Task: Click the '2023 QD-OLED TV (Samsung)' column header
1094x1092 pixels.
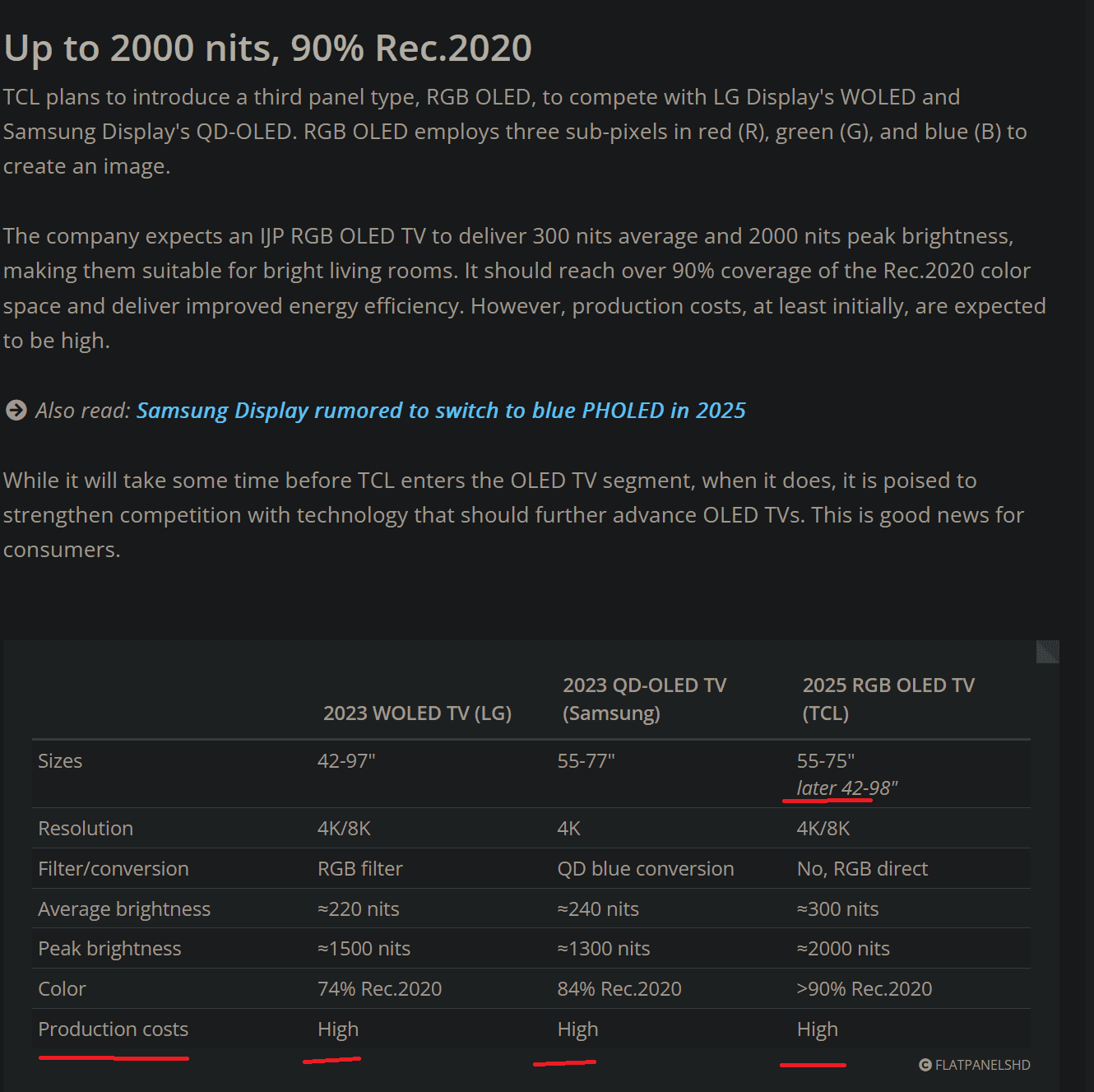Action: 644,699
